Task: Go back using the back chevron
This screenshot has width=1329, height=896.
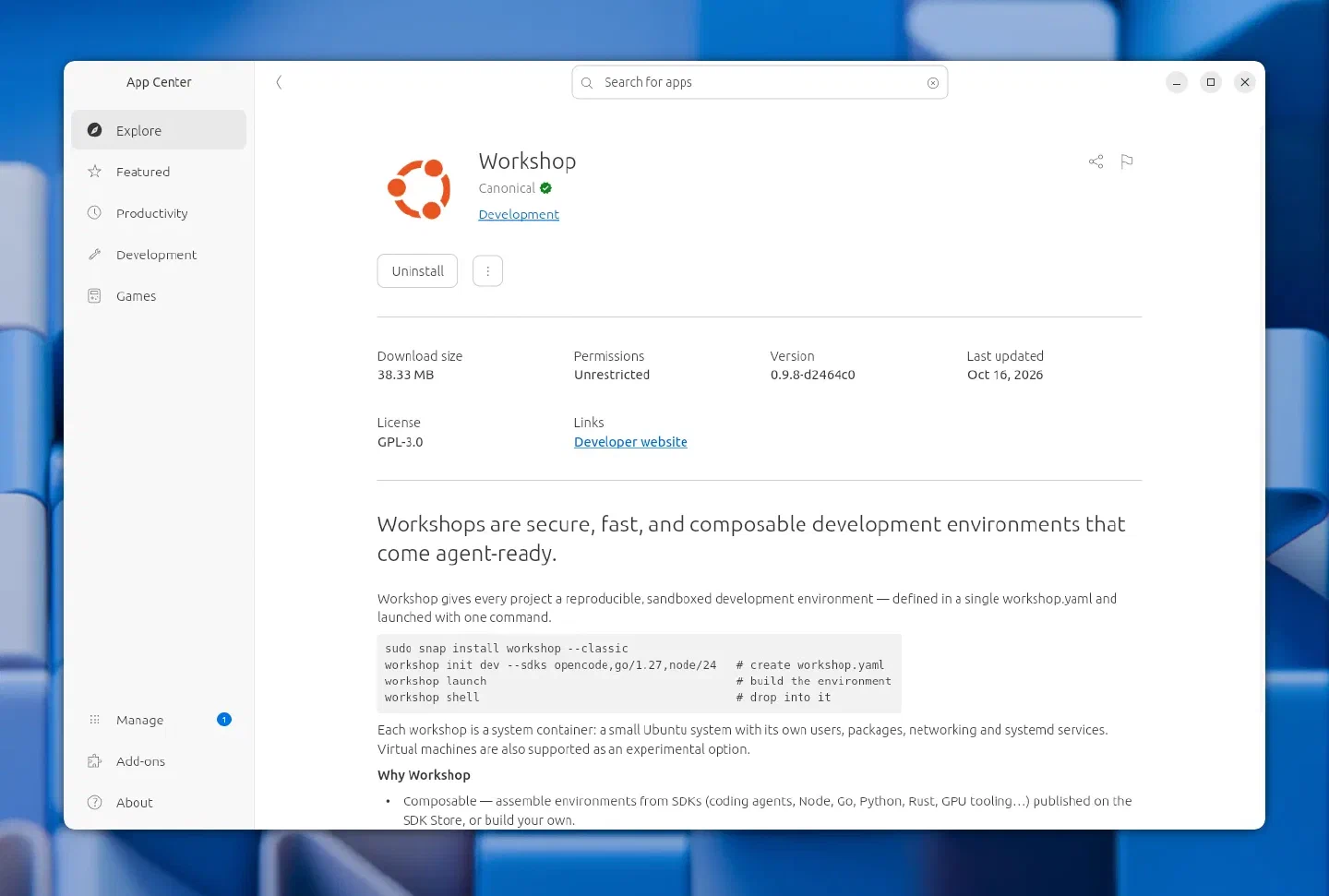Action: (279, 82)
